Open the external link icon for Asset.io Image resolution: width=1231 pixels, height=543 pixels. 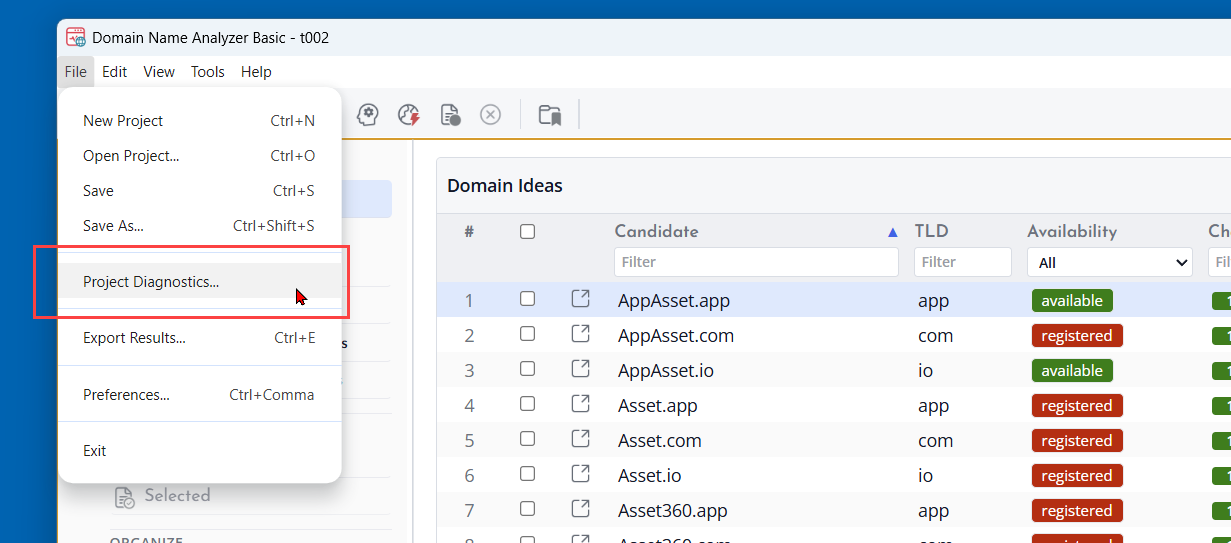pos(580,474)
